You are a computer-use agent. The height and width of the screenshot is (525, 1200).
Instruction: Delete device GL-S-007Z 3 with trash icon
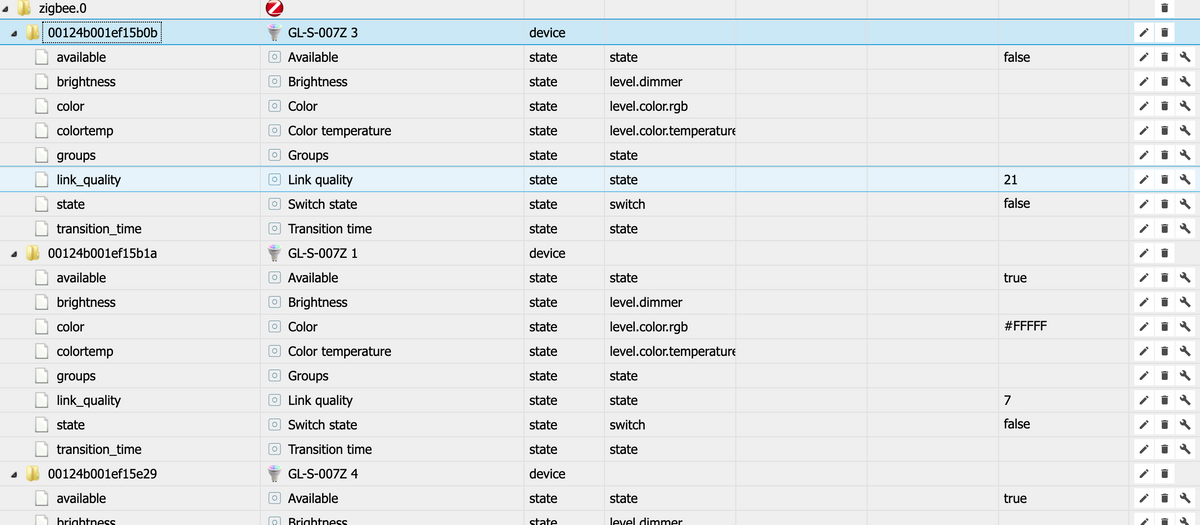1164,33
